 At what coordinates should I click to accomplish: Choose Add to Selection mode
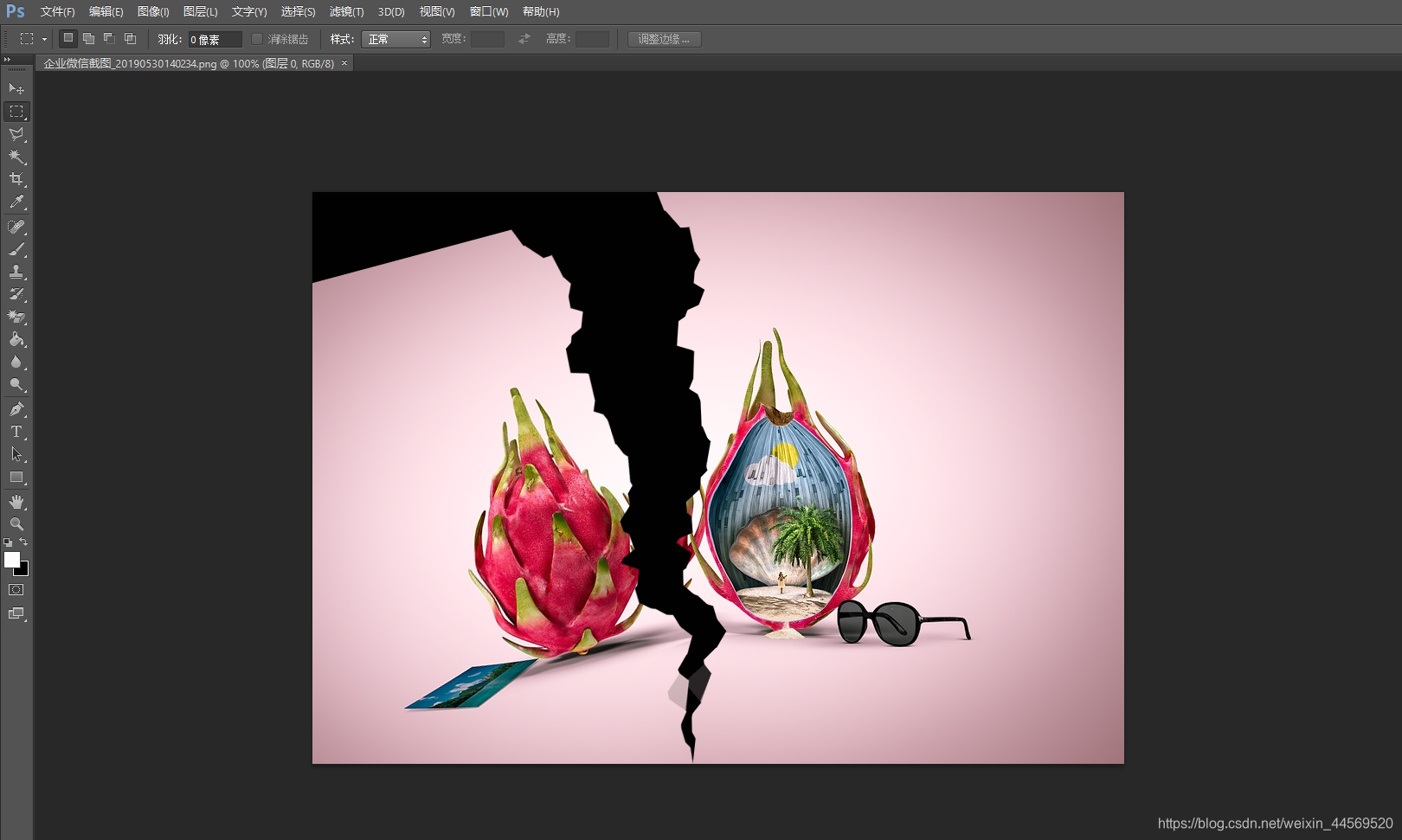[88, 39]
